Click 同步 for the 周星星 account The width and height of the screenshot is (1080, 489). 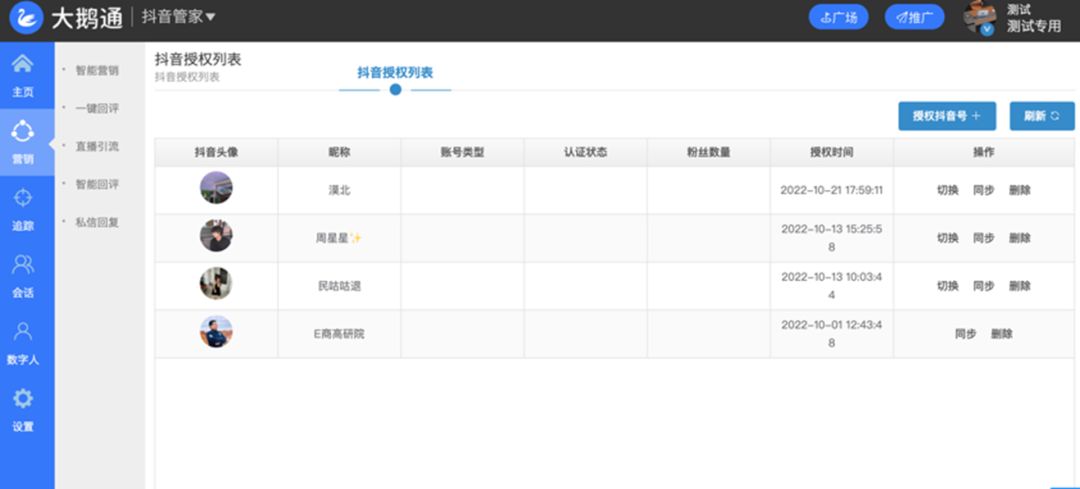point(984,238)
